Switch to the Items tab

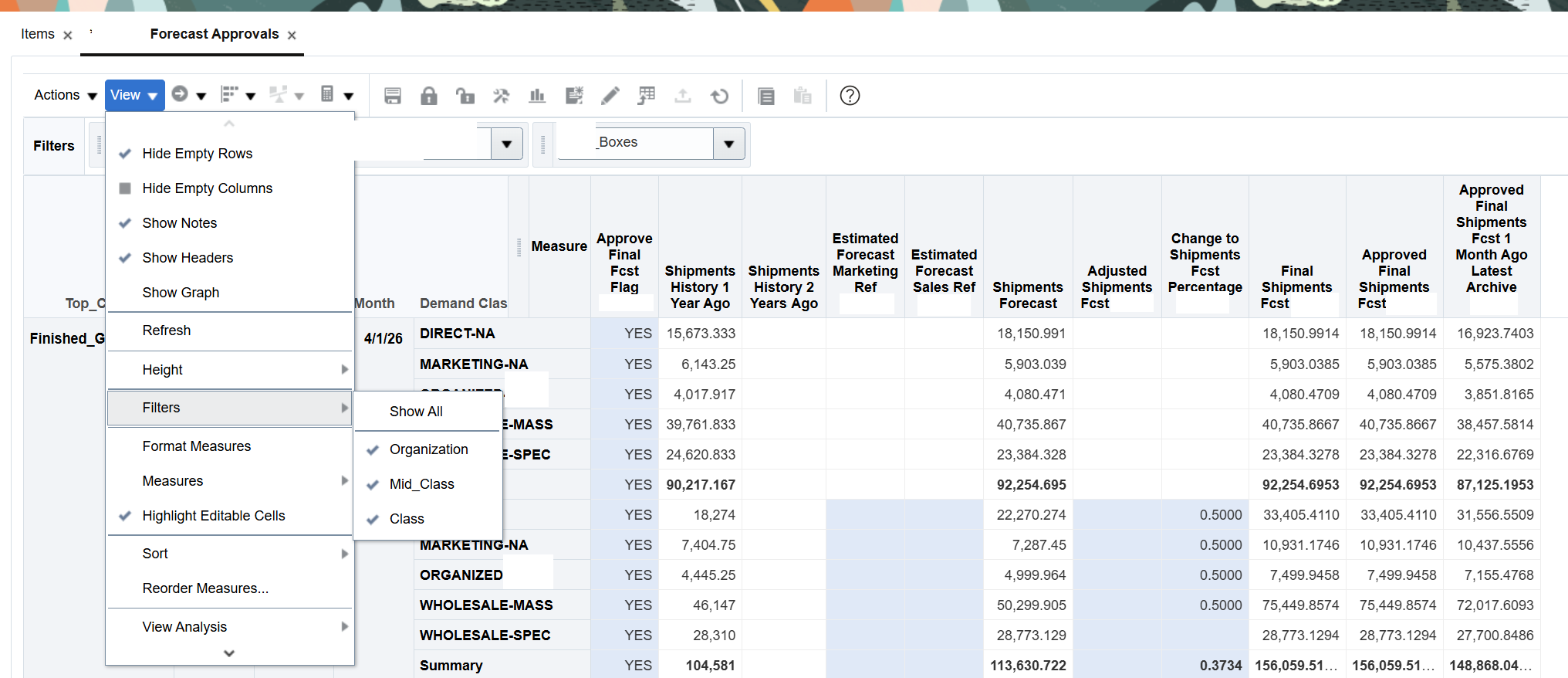point(37,34)
